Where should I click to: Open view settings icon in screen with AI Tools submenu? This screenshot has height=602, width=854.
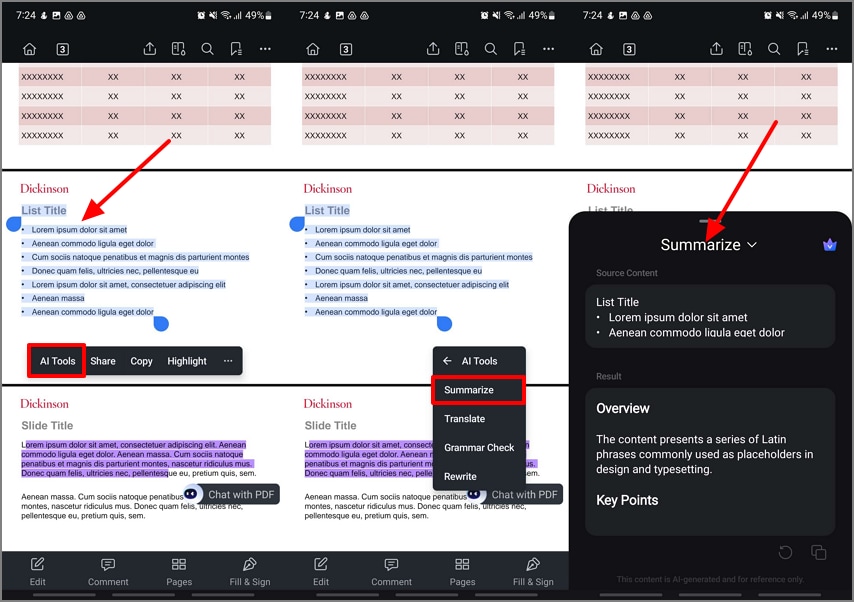[x=462, y=49]
